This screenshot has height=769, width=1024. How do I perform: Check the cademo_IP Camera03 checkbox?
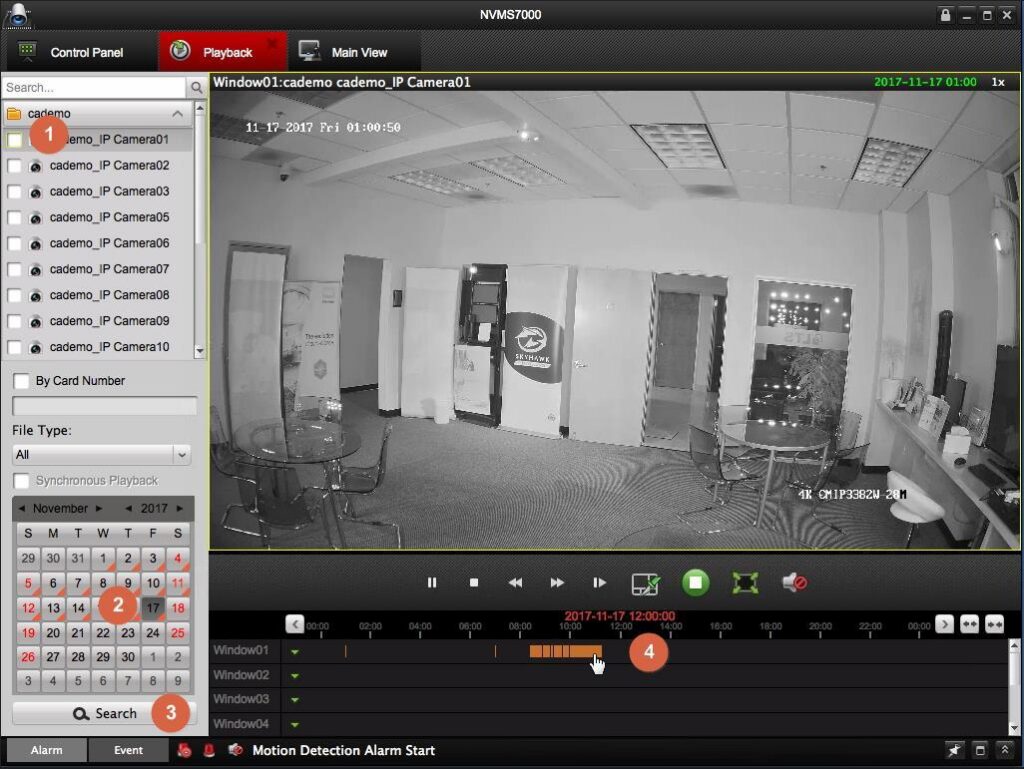point(14,191)
